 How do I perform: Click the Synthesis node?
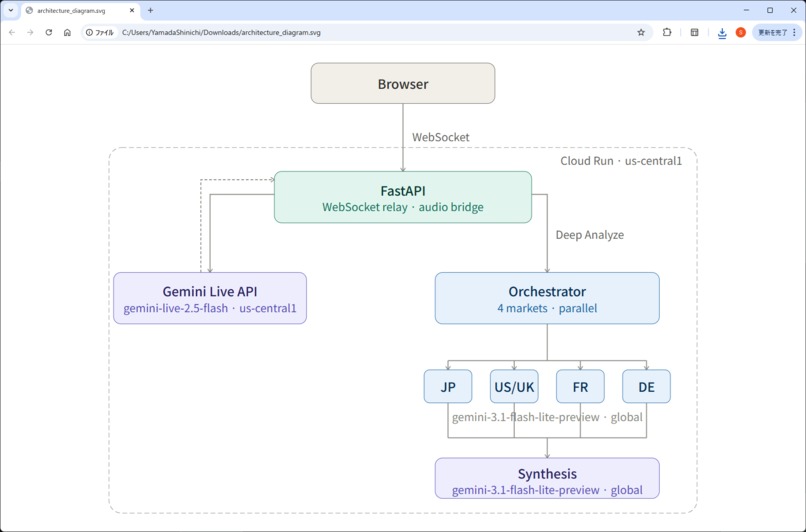(x=547, y=478)
